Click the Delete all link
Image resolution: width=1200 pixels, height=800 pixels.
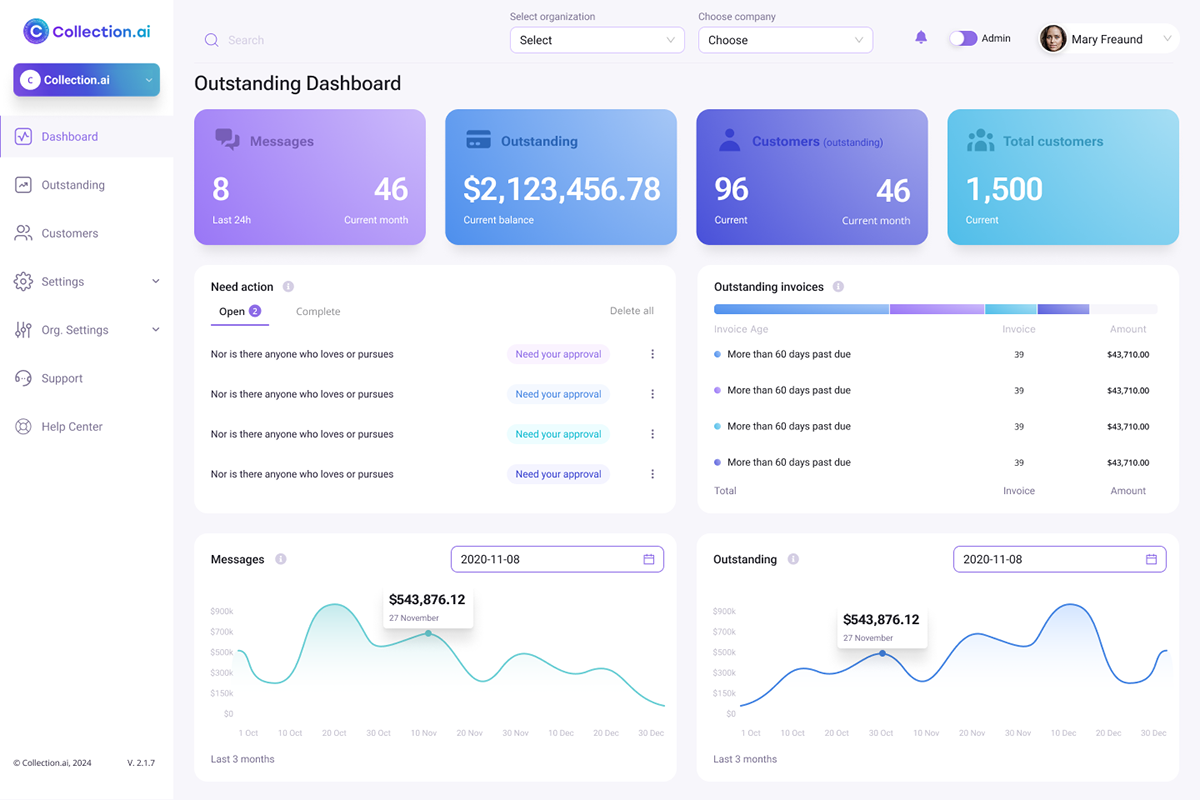coord(632,311)
